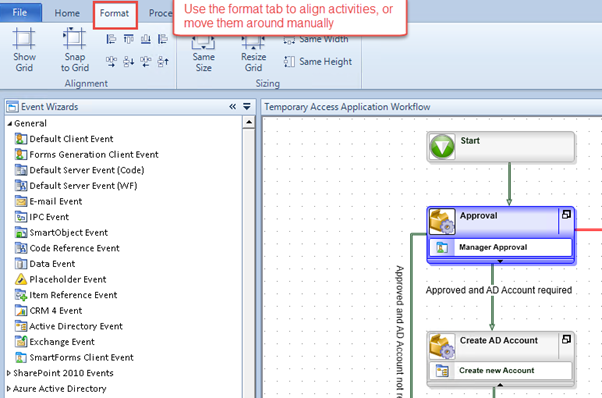Click the event list scrollbar up arrow
The height and width of the screenshot is (398, 602).
(249, 122)
